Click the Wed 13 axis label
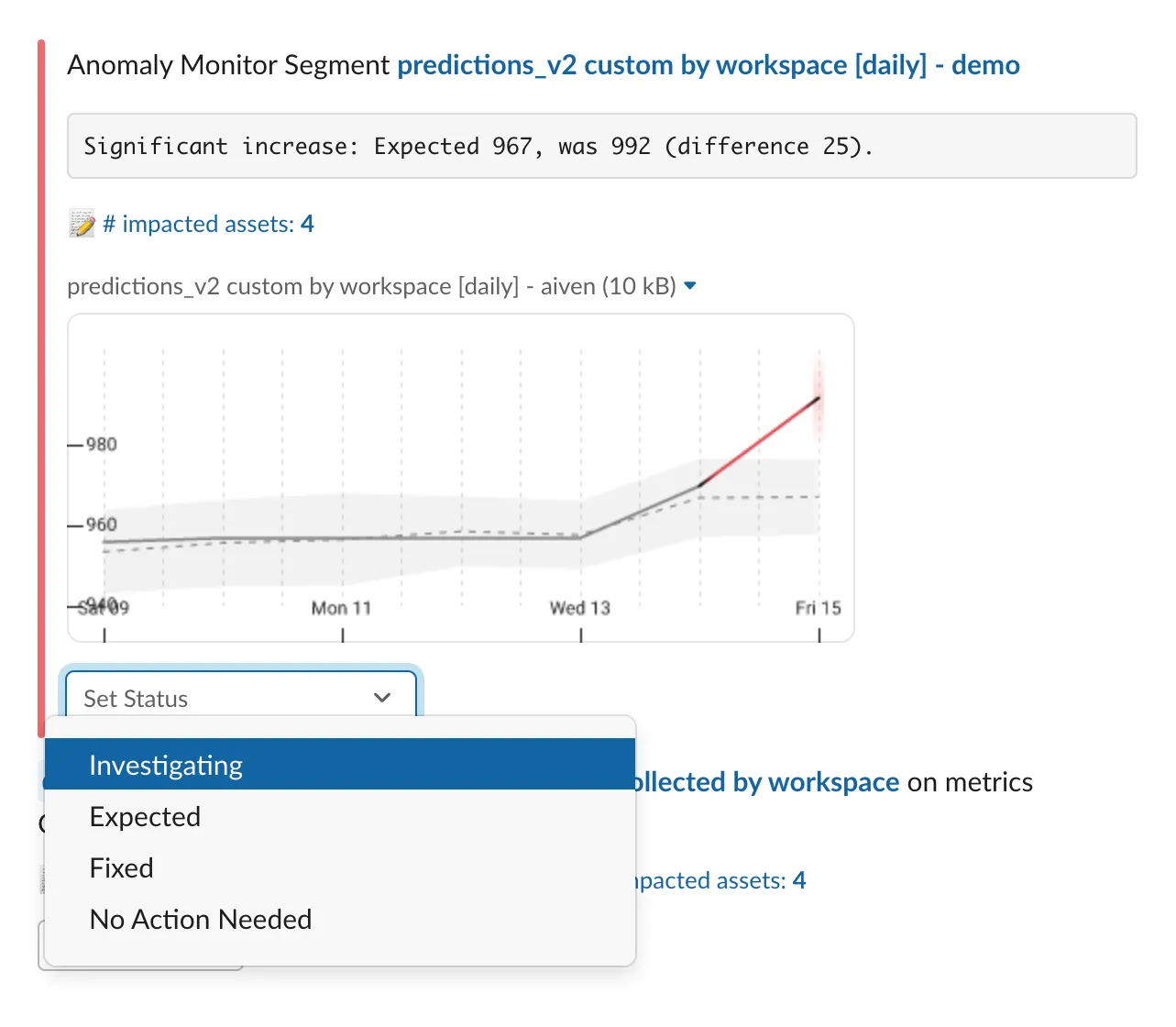The width and height of the screenshot is (1176, 1027). click(579, 607)
